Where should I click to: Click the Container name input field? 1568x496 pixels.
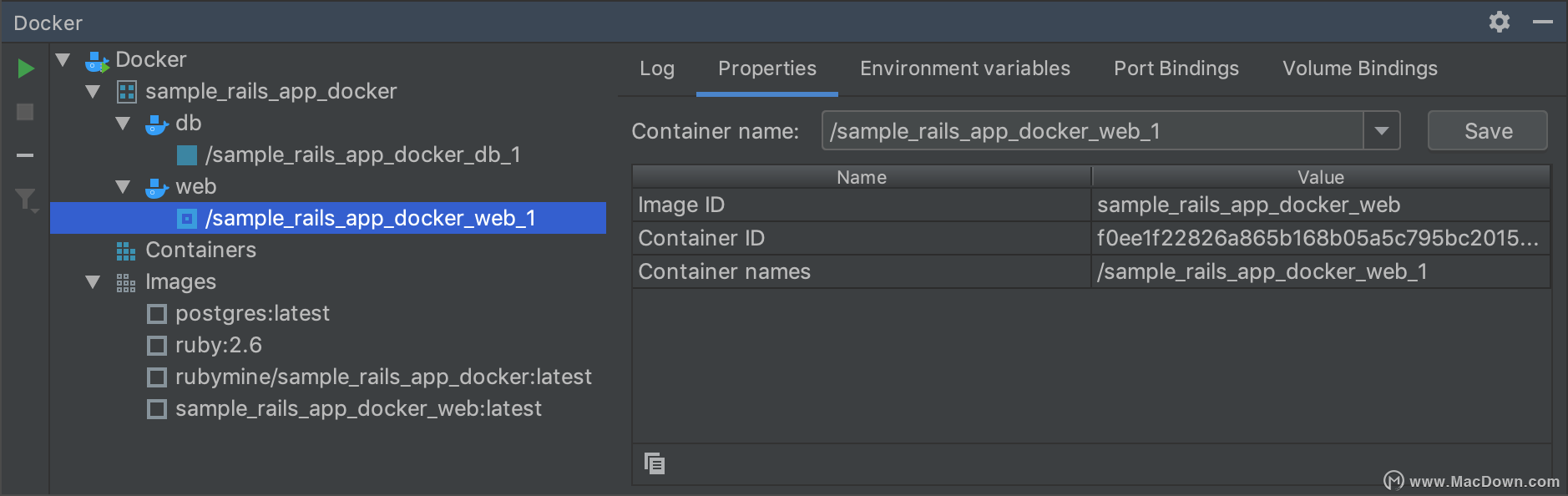1092,131
